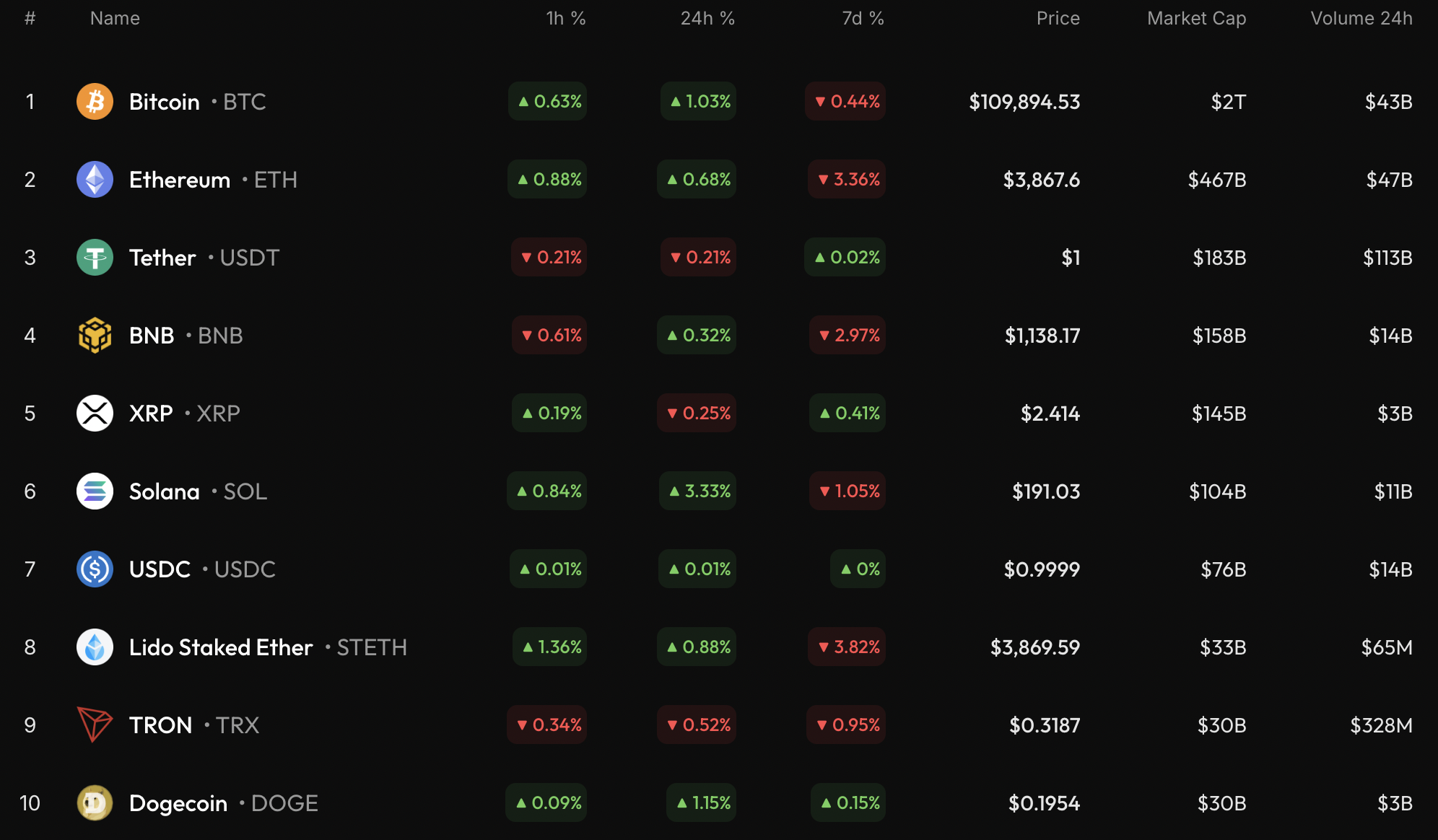Click the USDC coin icon
Screen dimensions: 1438x840
click(95, 569)
